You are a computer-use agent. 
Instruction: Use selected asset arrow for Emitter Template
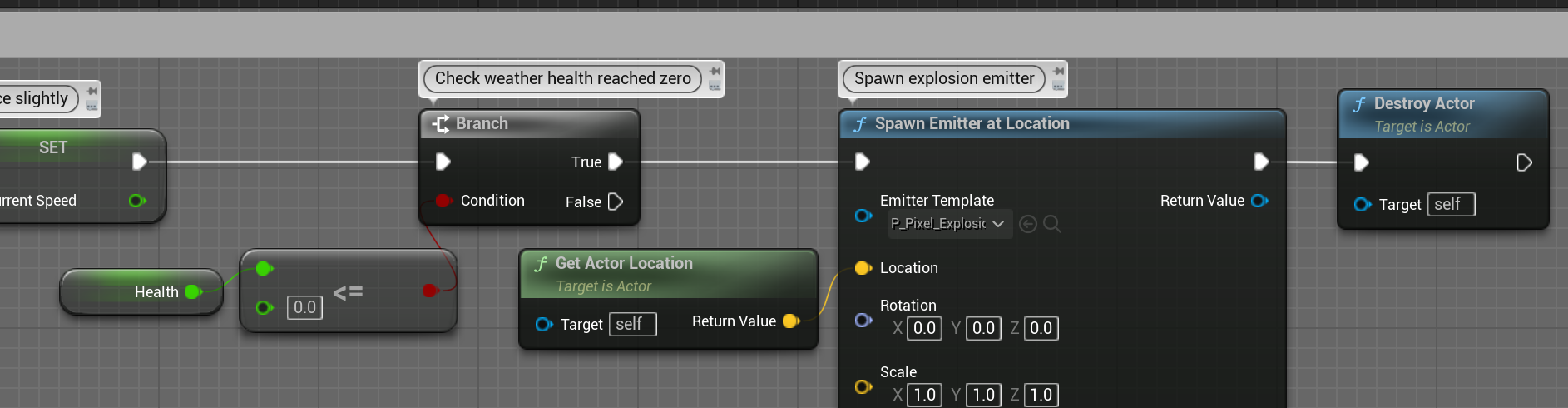(x=1028, y=224)
